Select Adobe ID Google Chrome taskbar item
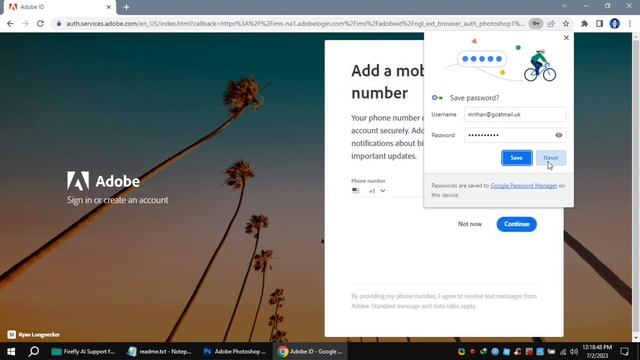 click(310, 351)
